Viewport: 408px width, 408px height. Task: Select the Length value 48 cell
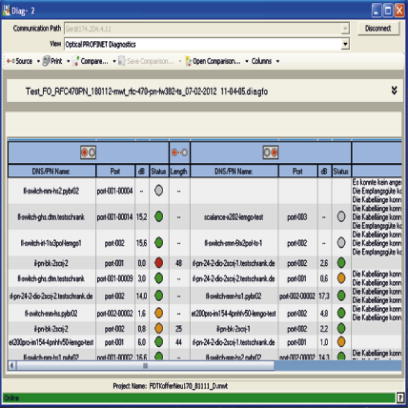click(x=179, y=263)
